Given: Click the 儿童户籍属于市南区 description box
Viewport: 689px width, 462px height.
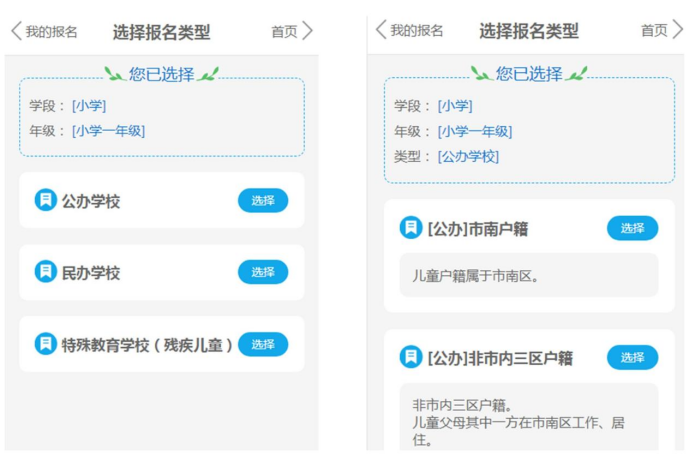Looking at the screenshot, I should [x=529, y=275].
